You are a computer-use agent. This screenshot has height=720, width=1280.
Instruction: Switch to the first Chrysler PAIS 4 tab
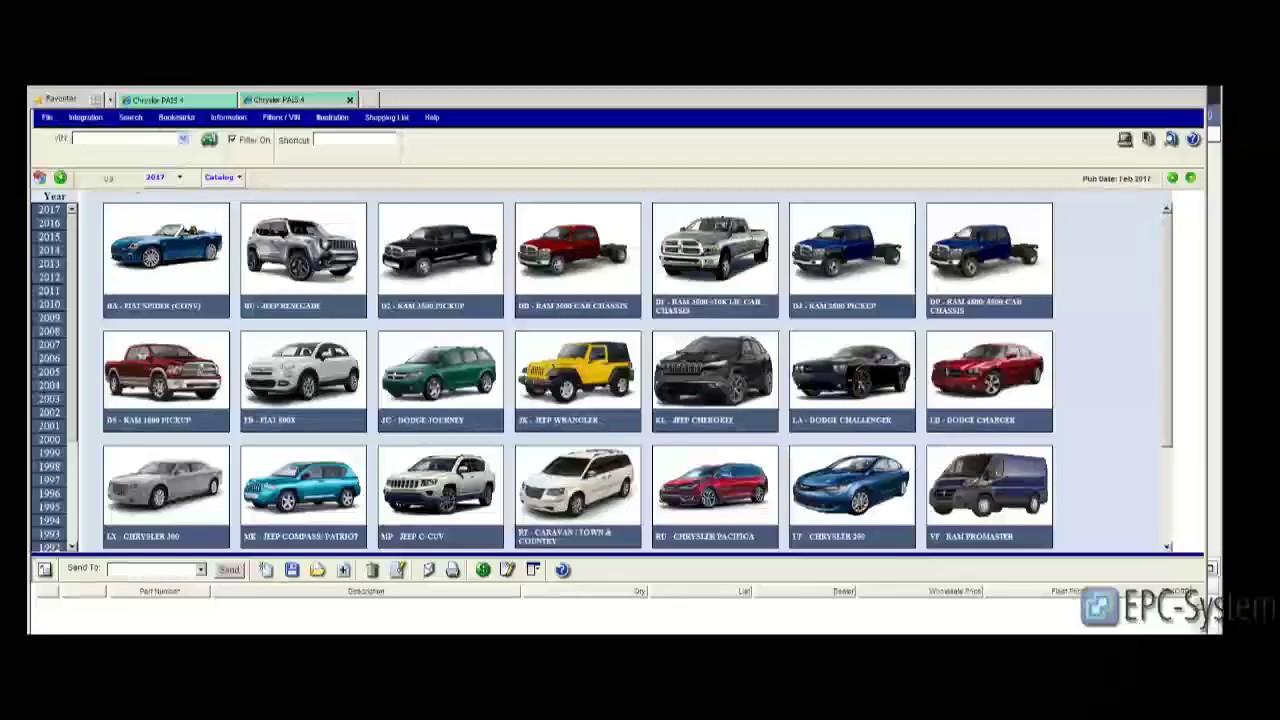pyautogui.click(x=177, y=100)
